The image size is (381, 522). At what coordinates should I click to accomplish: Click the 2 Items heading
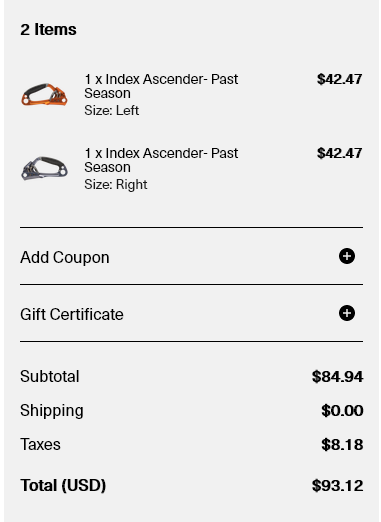pos(48,29)
